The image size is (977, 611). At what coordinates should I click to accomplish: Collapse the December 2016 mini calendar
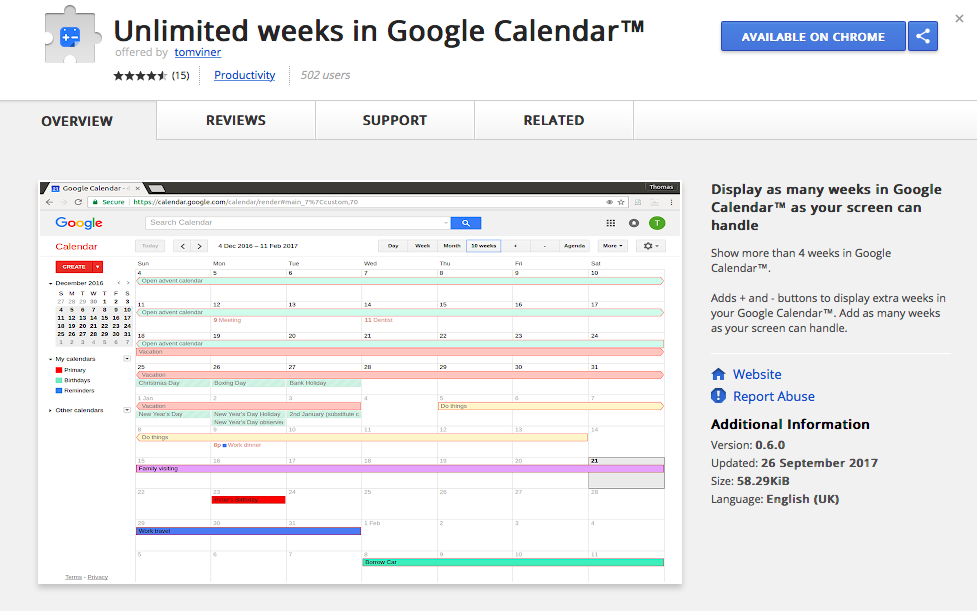(x=50, y=283)
